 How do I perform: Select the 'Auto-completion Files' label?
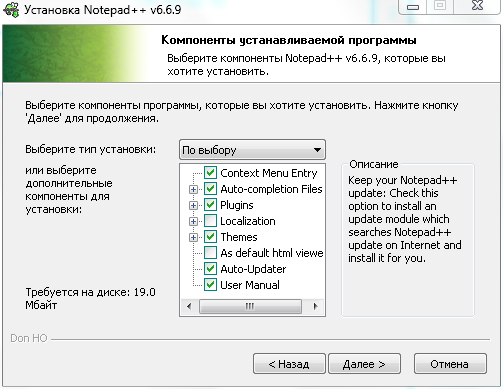[x=271, y=189]
